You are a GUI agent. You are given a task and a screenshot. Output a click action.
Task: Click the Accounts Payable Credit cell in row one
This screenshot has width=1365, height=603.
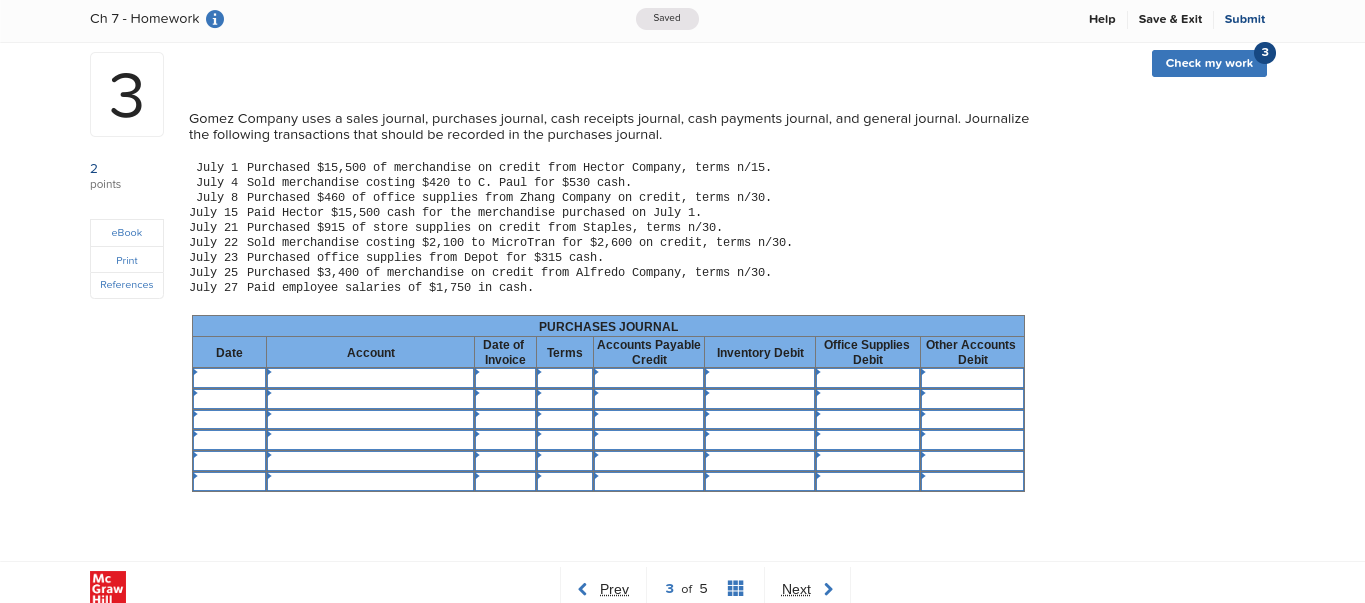point(648,378)
